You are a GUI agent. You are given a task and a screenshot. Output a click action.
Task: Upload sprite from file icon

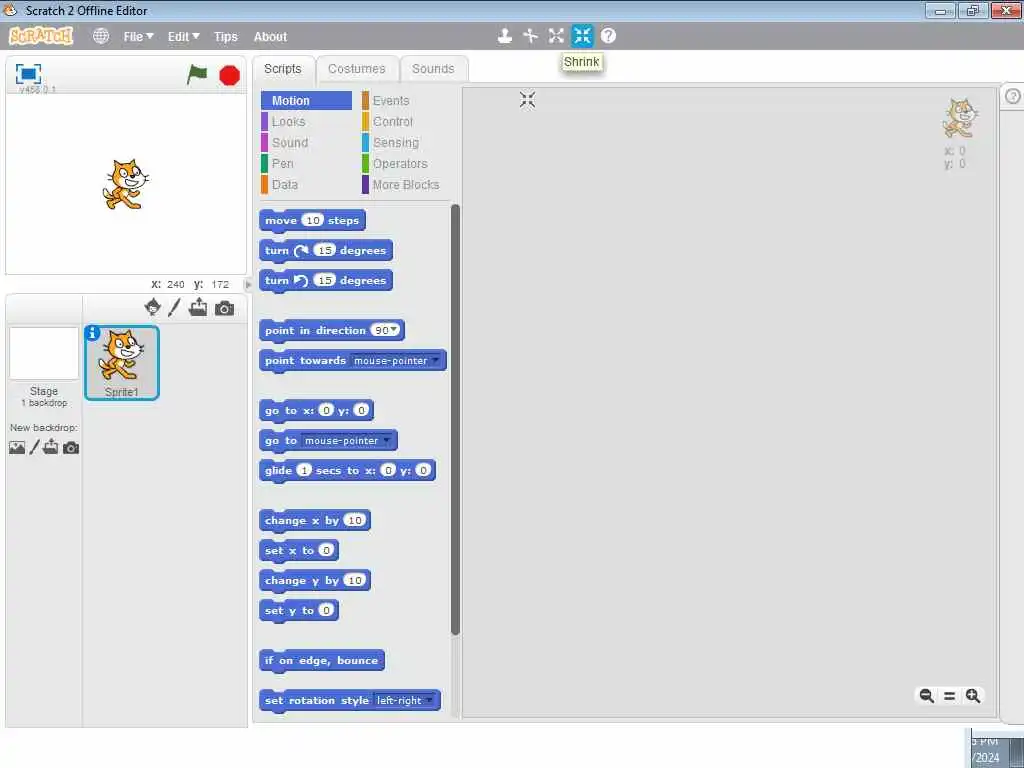tap(198, 307)
